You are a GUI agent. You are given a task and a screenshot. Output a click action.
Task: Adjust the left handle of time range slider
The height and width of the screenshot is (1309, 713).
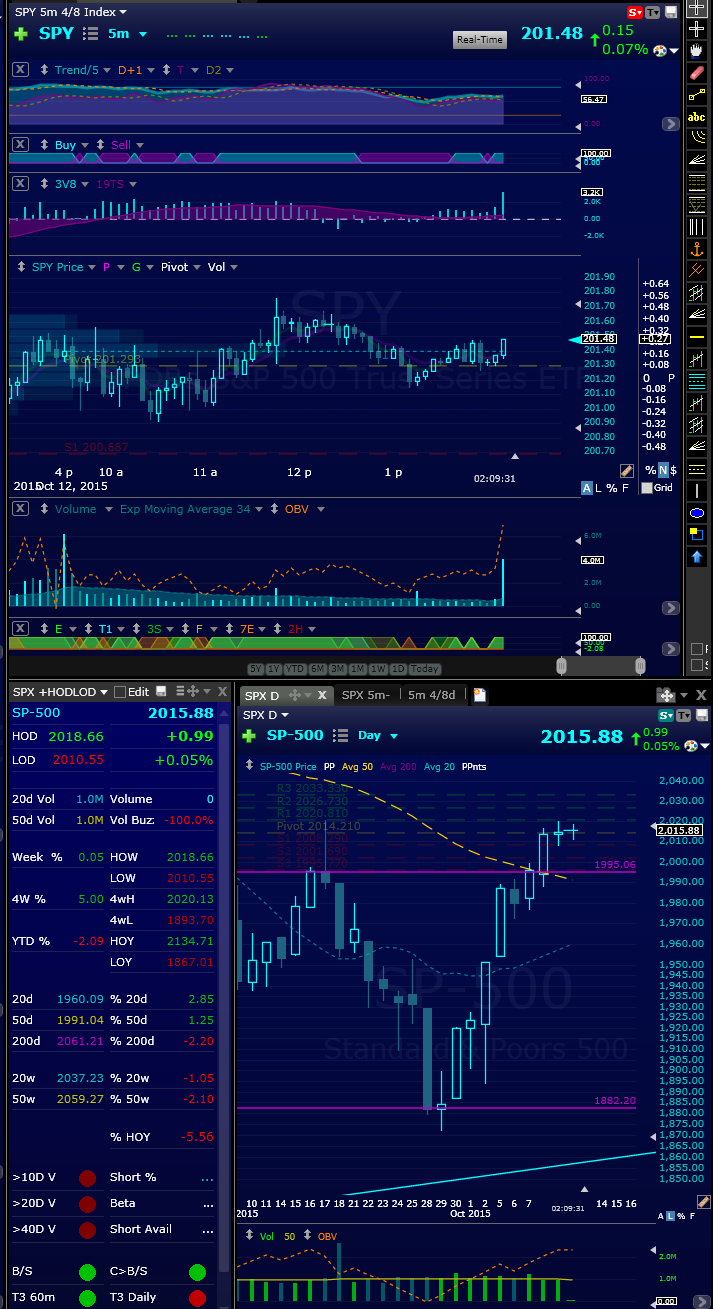tap(561, 666)
